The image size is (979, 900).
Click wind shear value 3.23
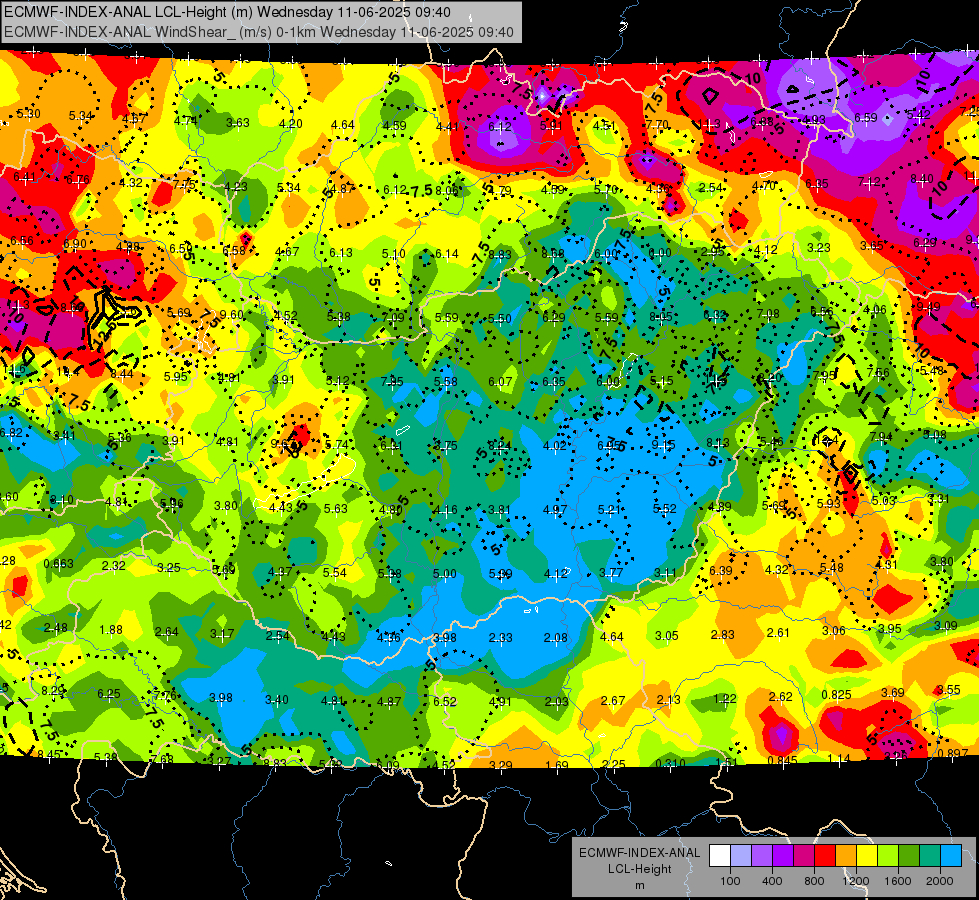(819, 247)
